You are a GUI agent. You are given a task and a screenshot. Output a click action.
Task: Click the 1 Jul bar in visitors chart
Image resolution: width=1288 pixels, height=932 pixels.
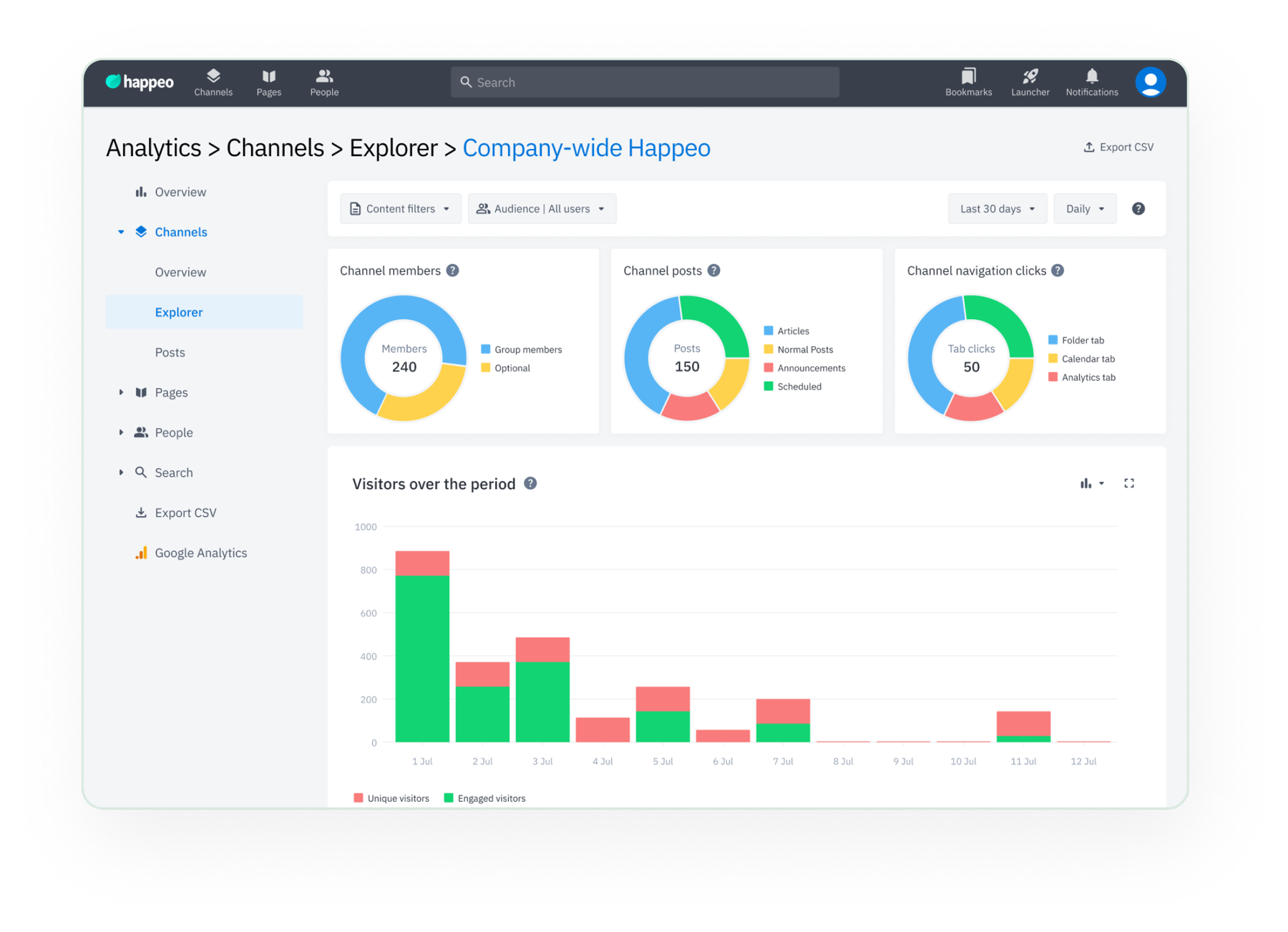point(422,646)
